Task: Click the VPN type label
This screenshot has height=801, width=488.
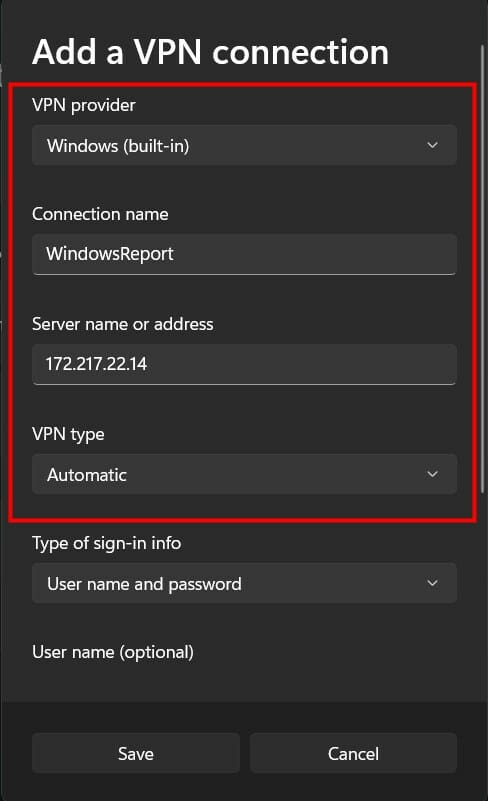Action: [x=68, y=434]
